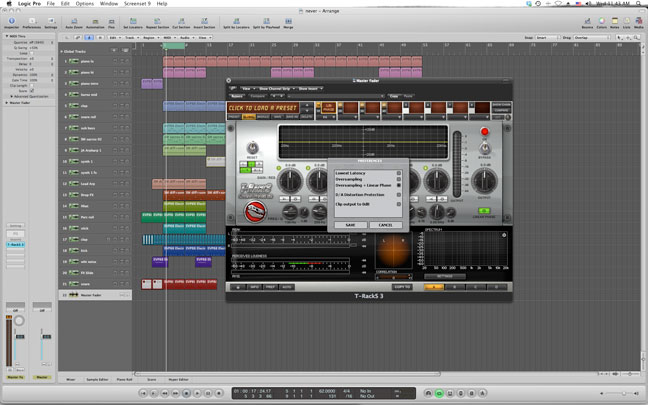Open the Inspector from the toolbar
Image resolution: width=648 pixels, height=405 pixels.
[12, 22]
